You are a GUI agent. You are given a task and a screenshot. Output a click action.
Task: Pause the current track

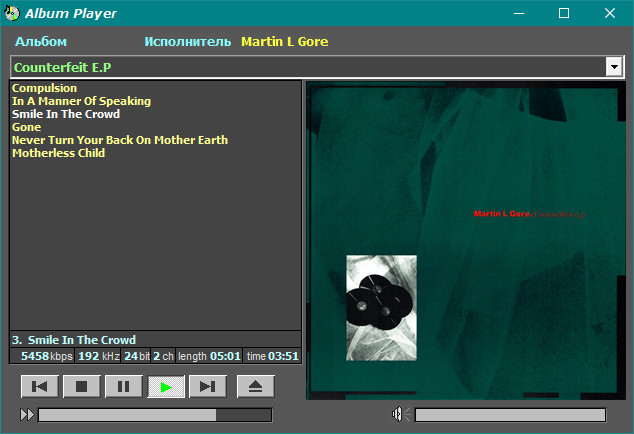[124, 386]
